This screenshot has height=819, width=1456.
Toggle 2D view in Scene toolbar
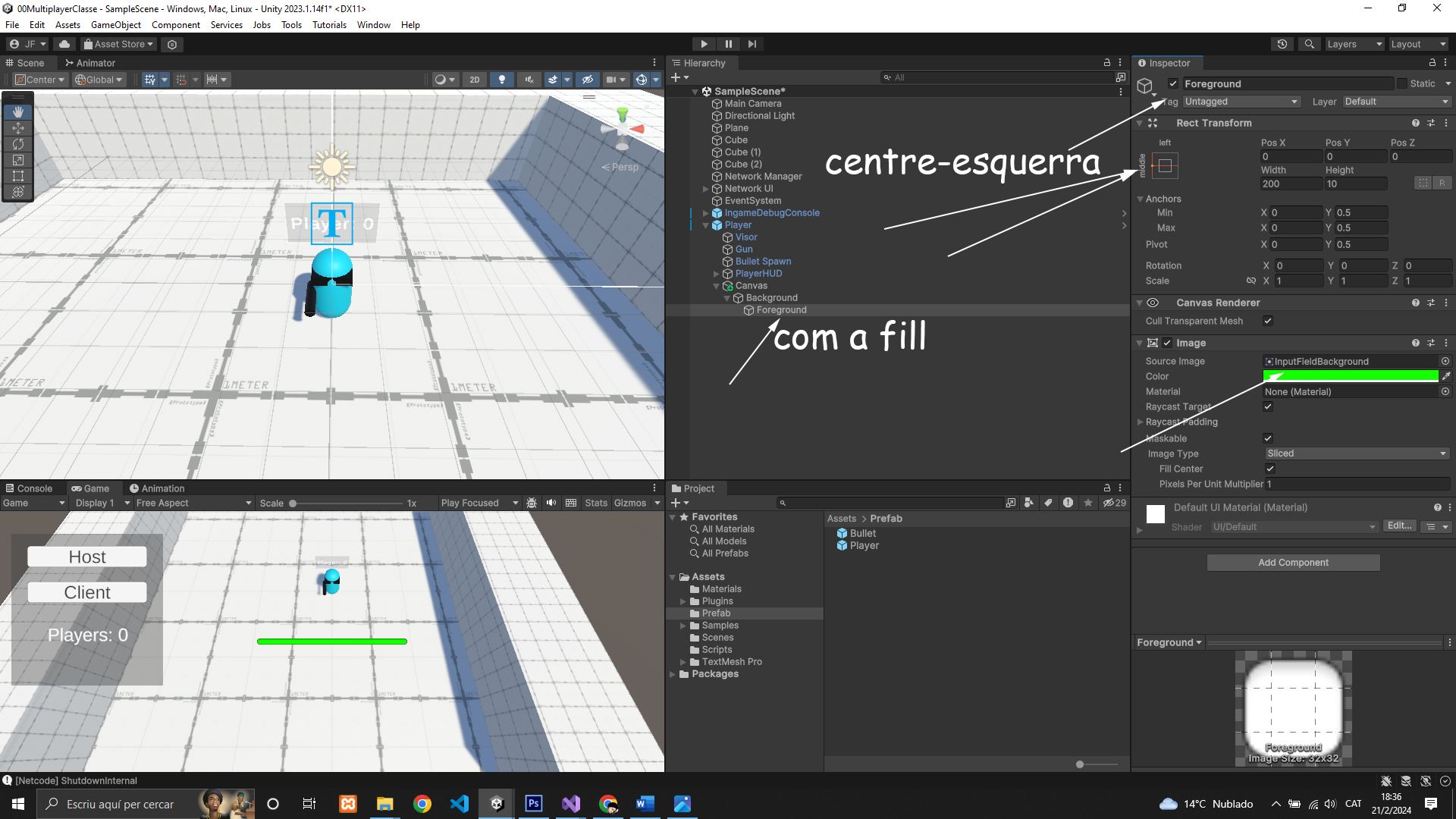tap(475, 80)
